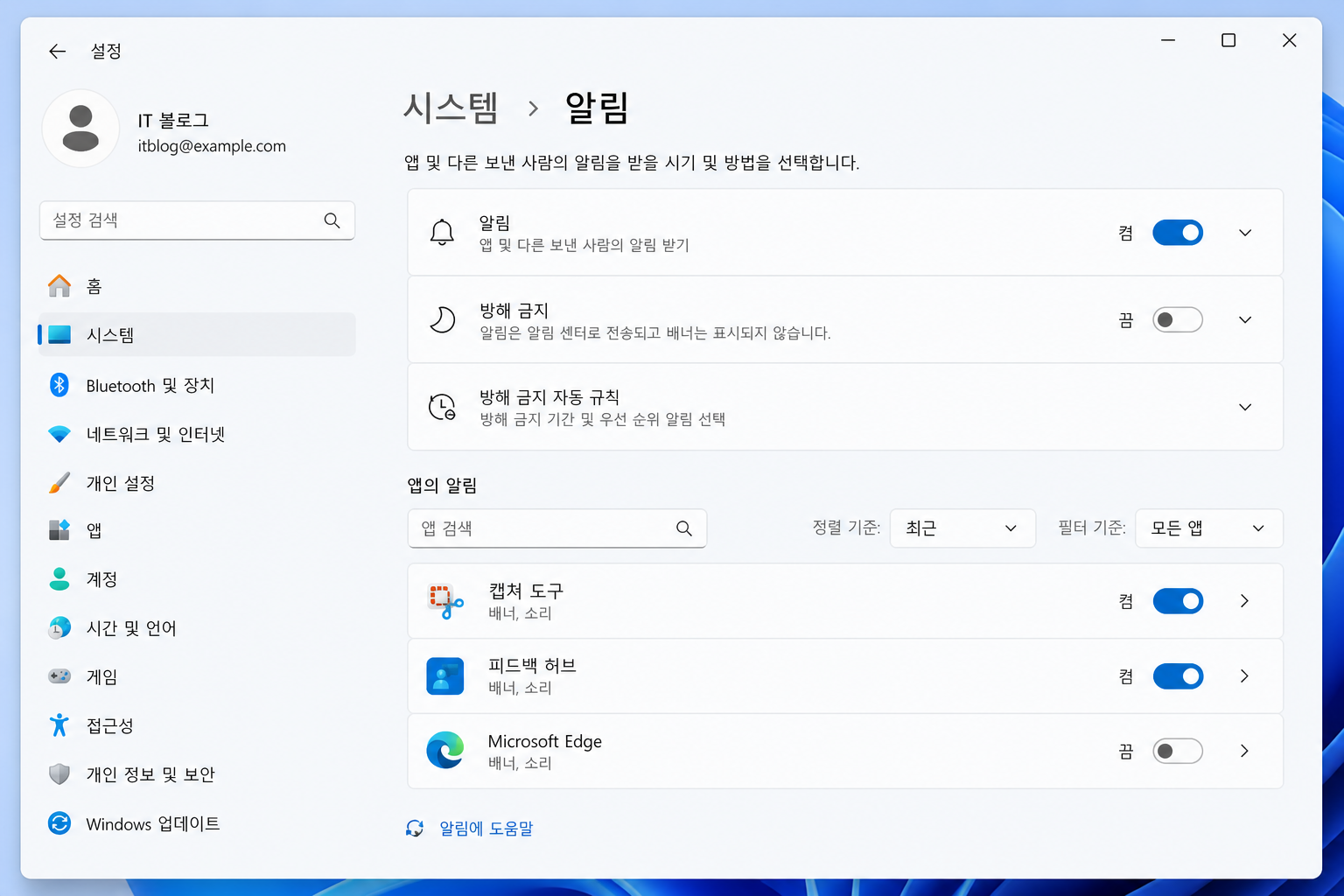This screenshot has height=896, width=1344.
Task: Click the gamepad icon for 게임
Action: click(x=59, y=676)
